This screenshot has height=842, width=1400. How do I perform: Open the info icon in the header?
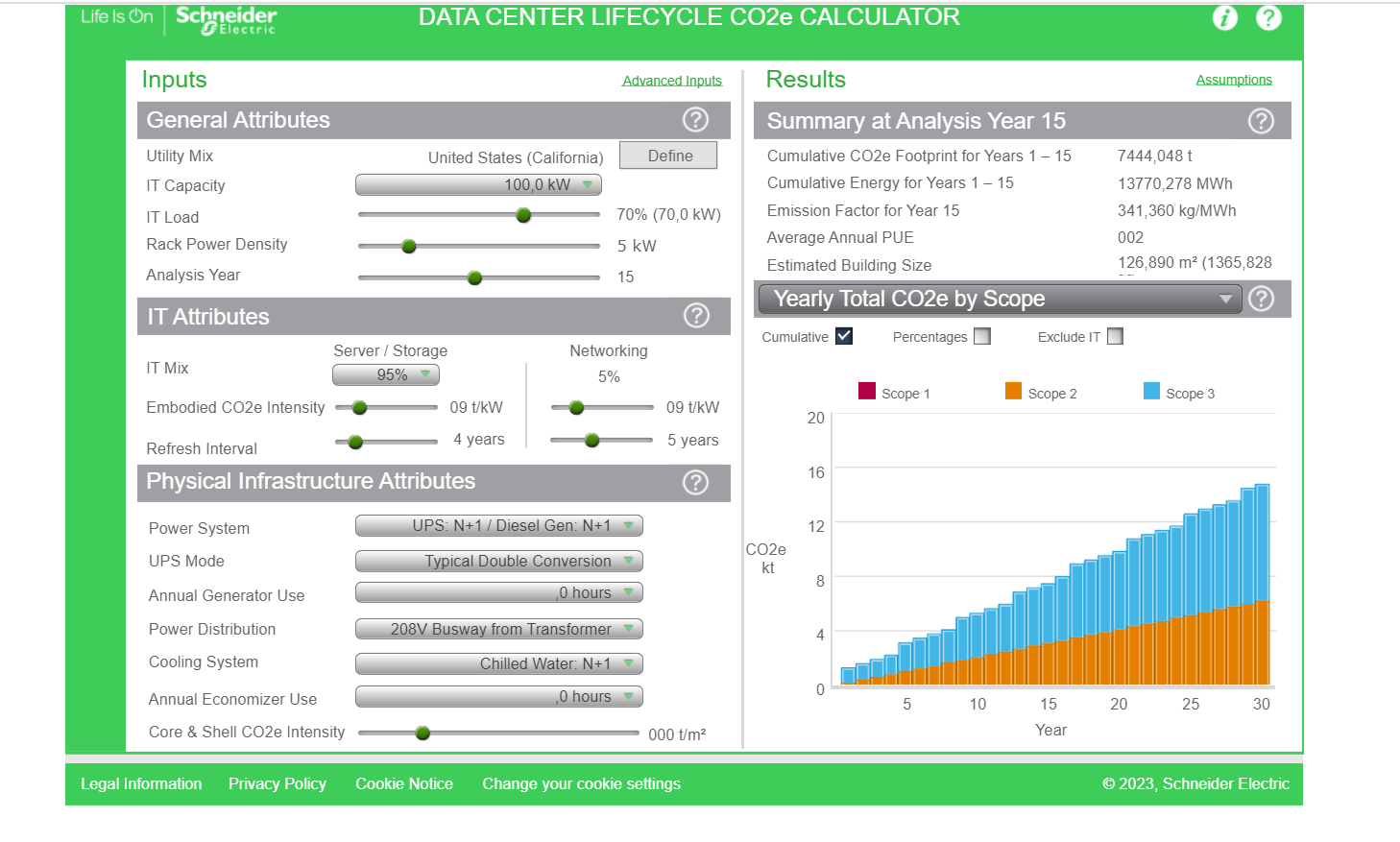tap(1225, 17)
